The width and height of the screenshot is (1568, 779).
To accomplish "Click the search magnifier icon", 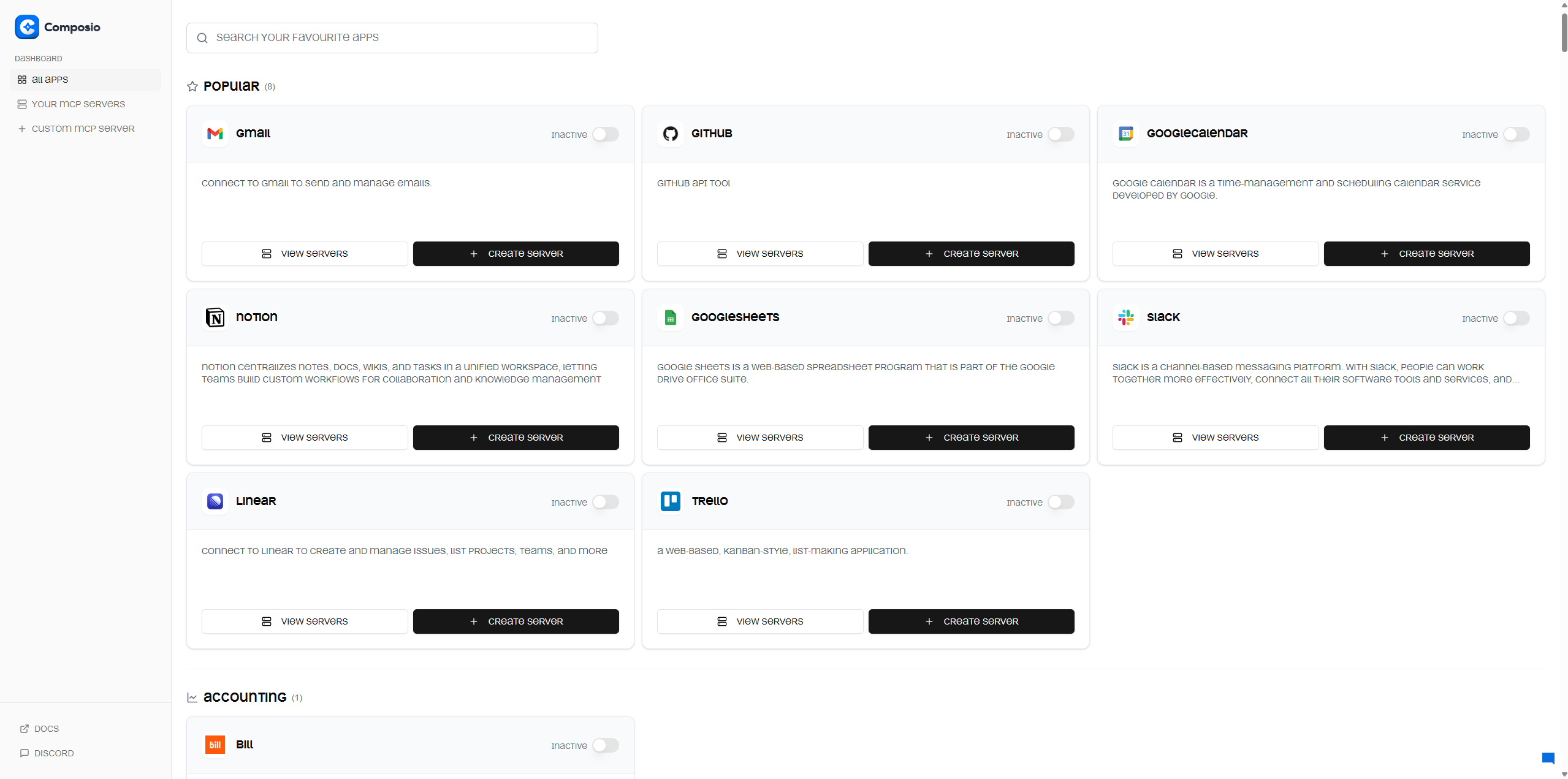I will tap(202, 38).
